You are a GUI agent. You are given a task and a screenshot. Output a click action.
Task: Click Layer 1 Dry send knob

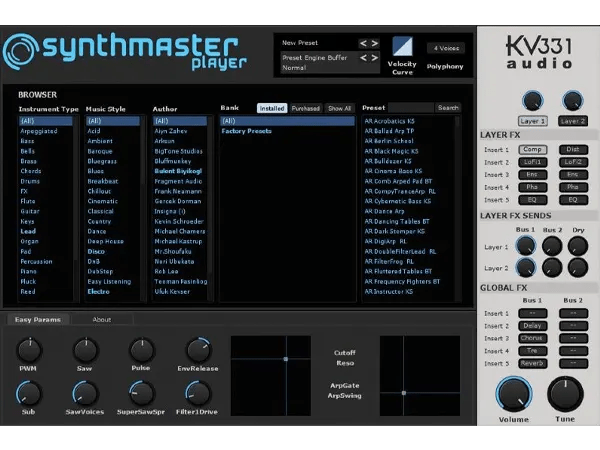point(577,246)
